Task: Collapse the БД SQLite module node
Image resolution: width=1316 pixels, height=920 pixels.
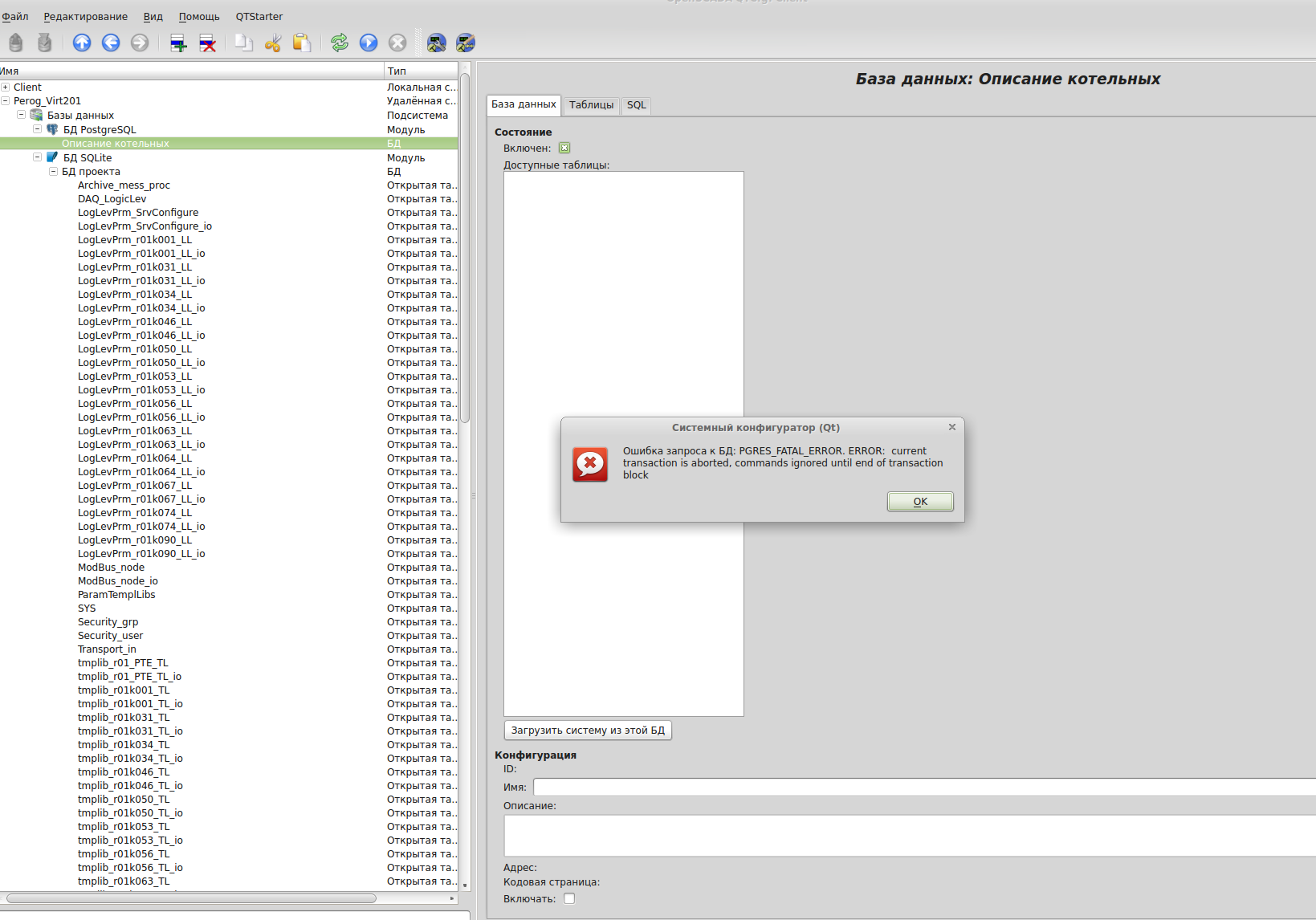Action: coord(37,157)
